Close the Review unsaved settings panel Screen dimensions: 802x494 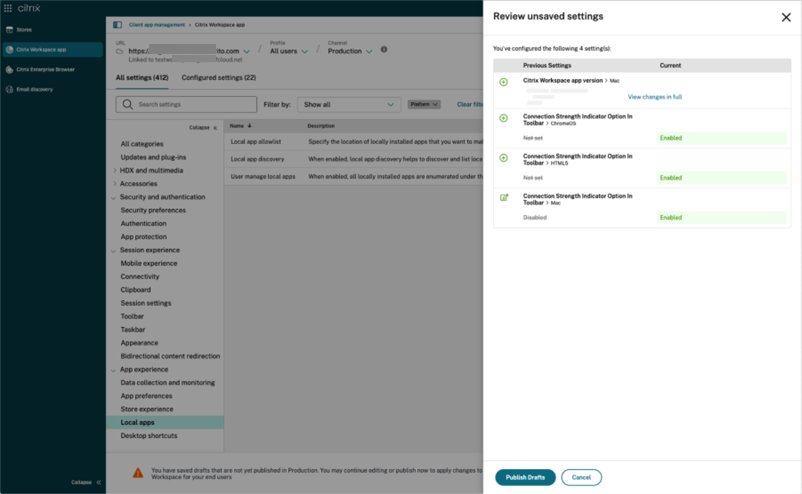(x=786, y=17)
